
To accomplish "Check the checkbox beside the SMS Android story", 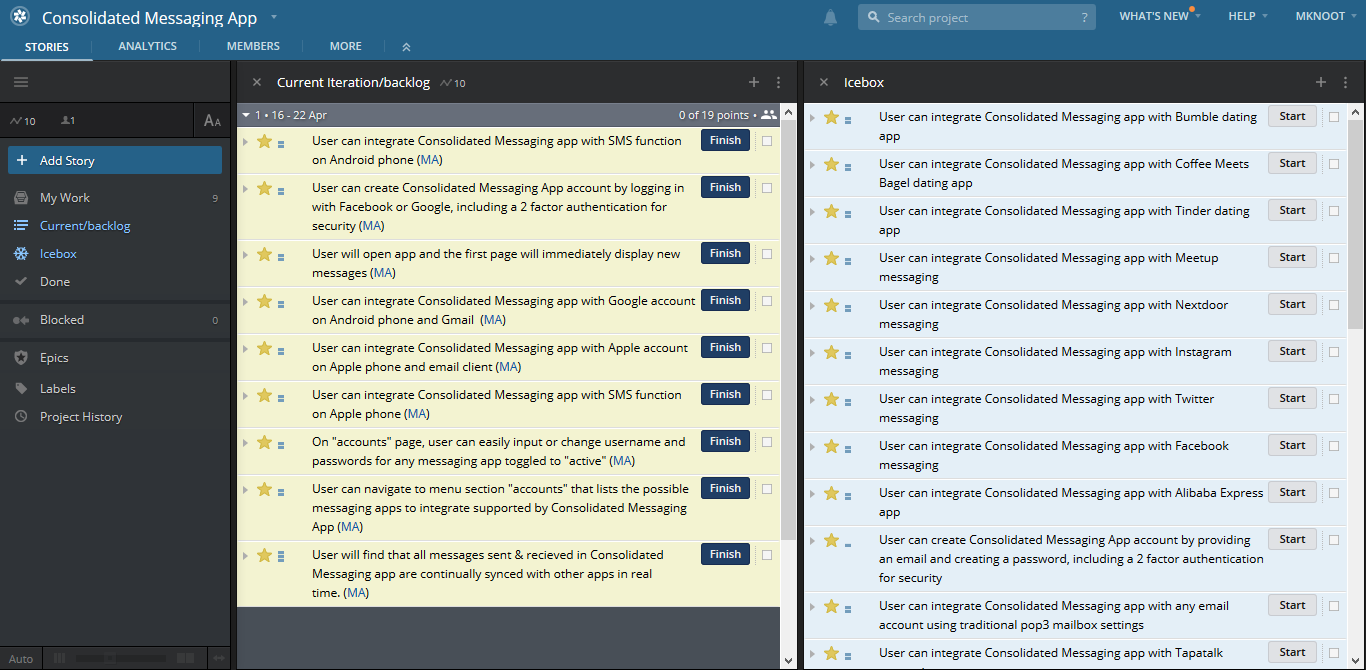I will click(765, 140).
